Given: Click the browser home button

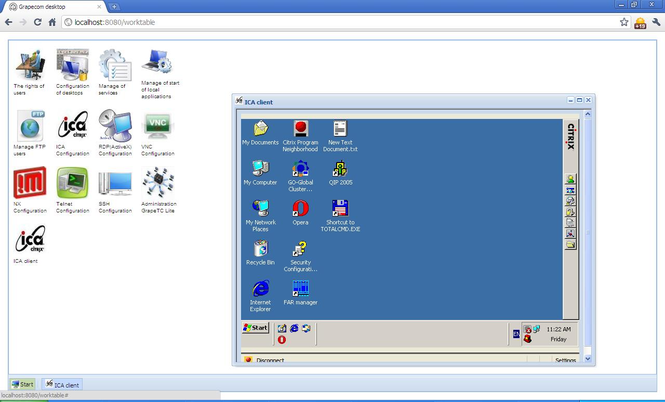Looking at the screenshot, I should point(52,22).
